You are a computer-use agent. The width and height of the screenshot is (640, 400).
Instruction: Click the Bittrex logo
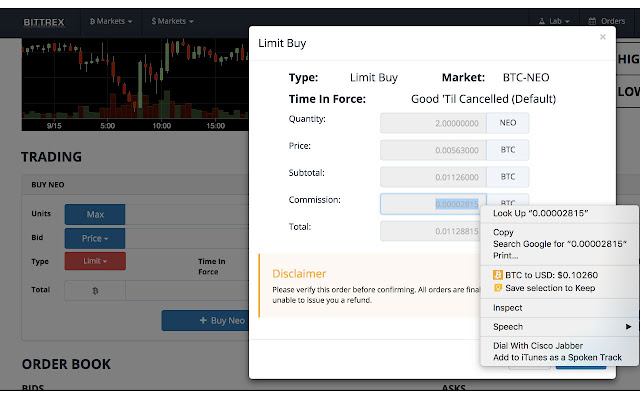tap(44, 22)
